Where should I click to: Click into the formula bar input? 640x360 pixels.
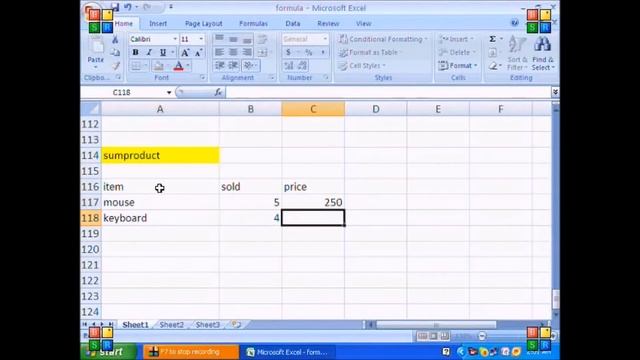(x=387, y=92)
